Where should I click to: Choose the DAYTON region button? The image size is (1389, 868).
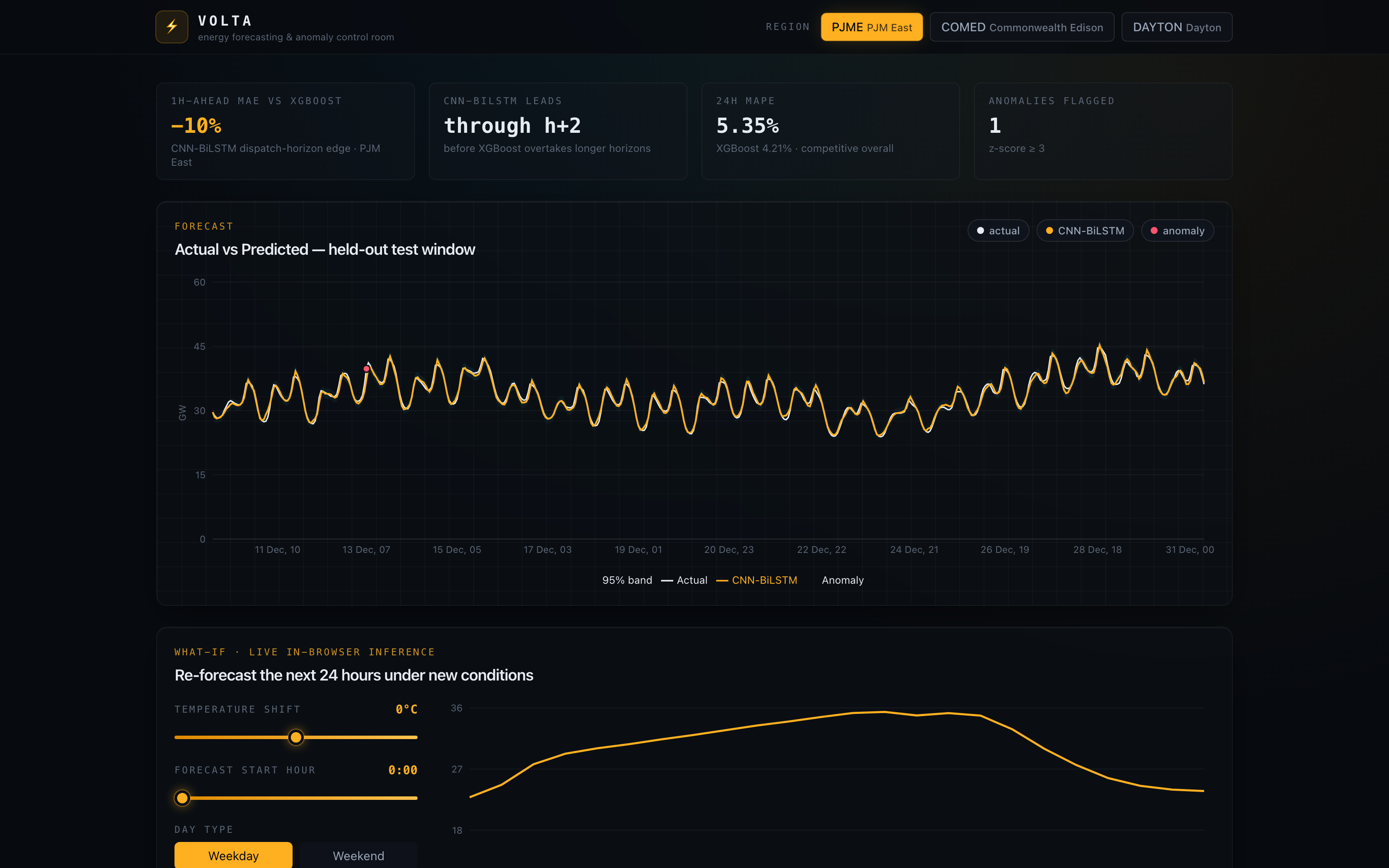1177,27
